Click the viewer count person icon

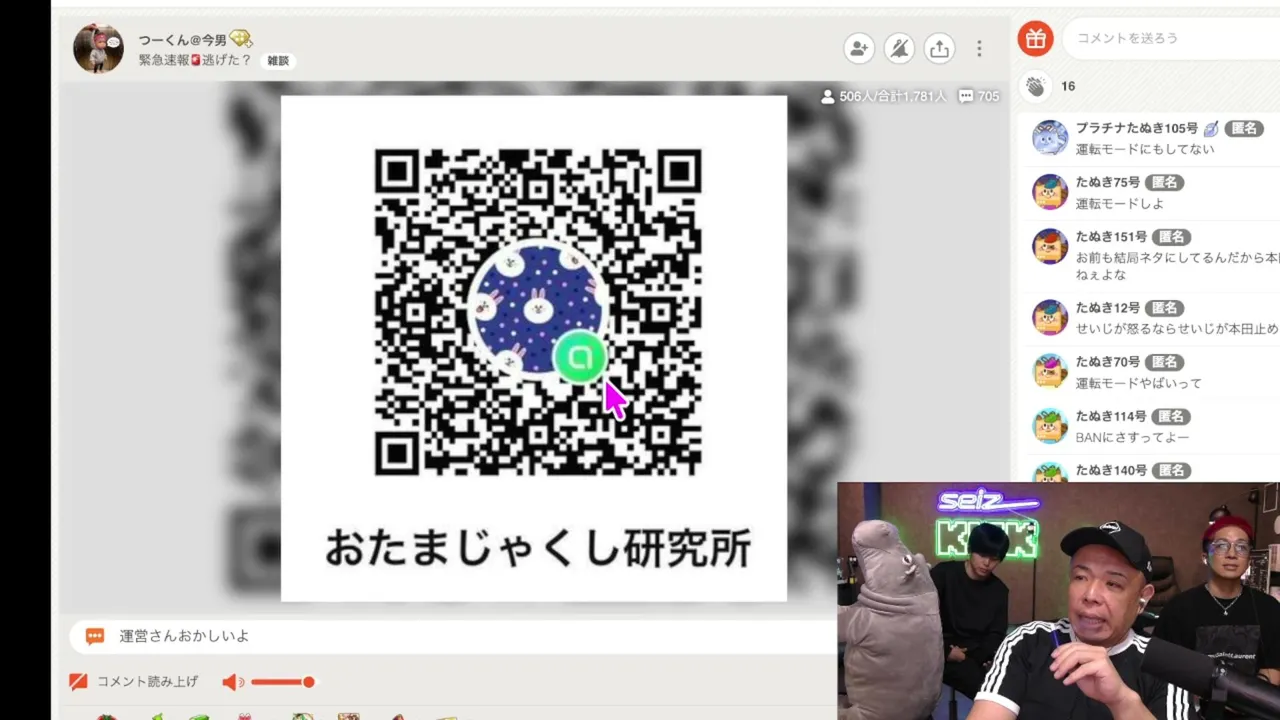(827, 97)
